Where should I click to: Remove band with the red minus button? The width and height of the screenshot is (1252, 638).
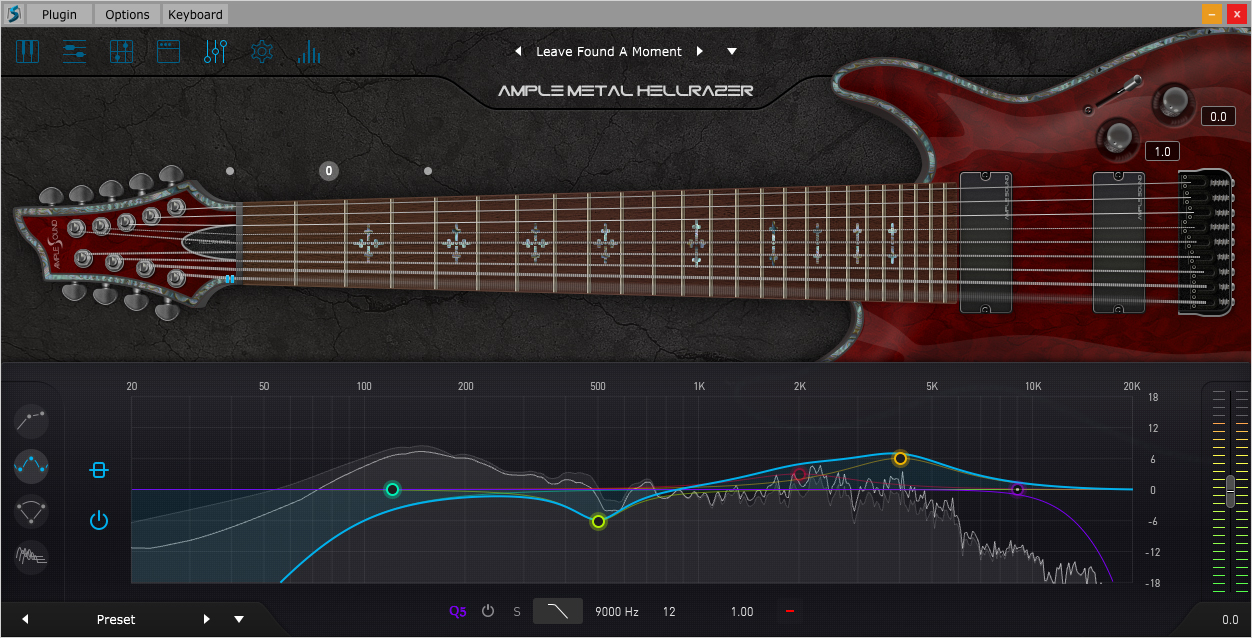(x=790, y=611)
